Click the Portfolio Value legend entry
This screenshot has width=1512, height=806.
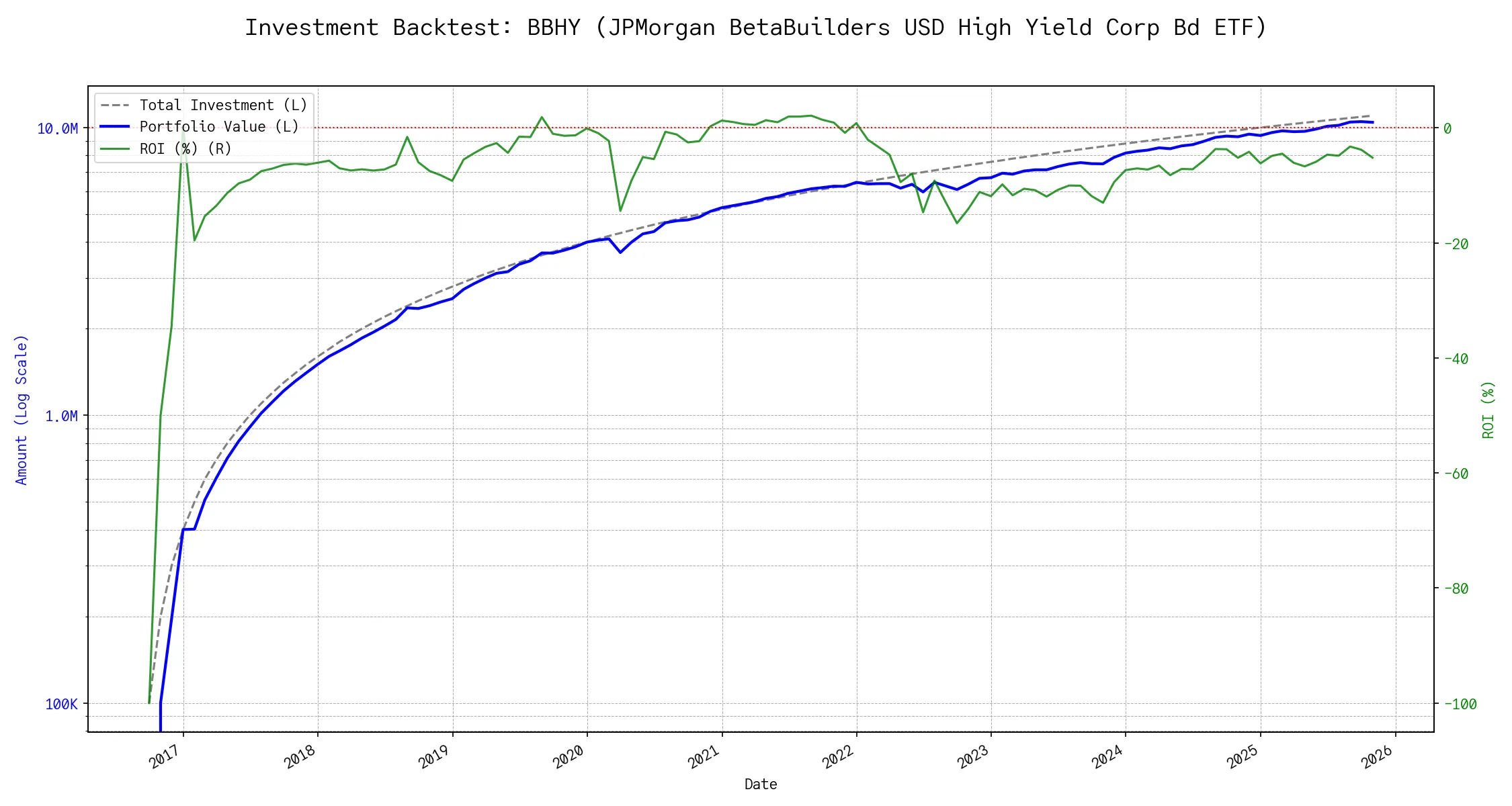219,127
